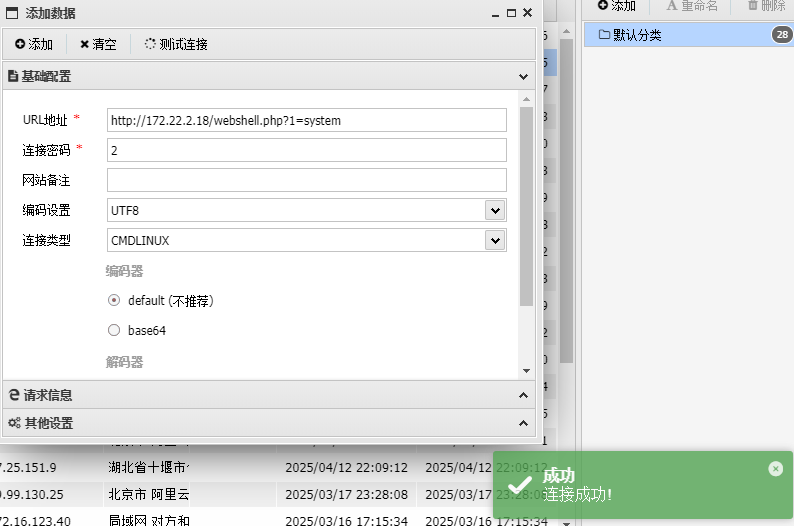Select the 默认分类 category with 28 badge
Viewport: 794px width, 526px height.
(680, 35)
